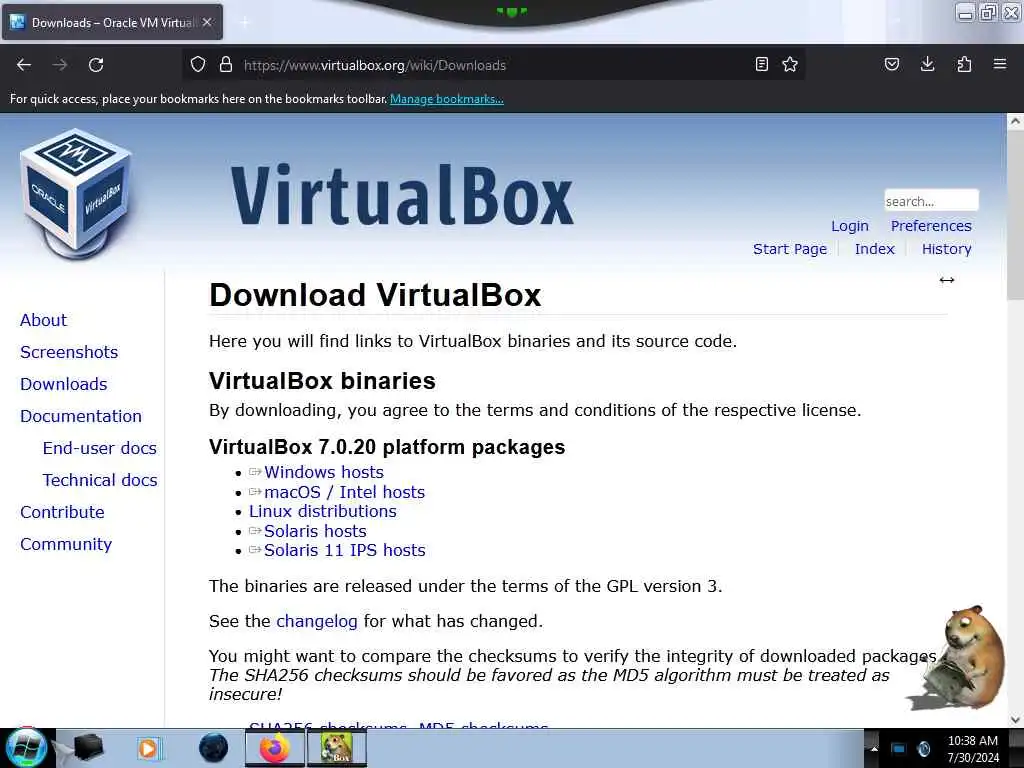1024x768 pixels.
Task: Open the extensions puzzle icon
Action: [964, 64]
